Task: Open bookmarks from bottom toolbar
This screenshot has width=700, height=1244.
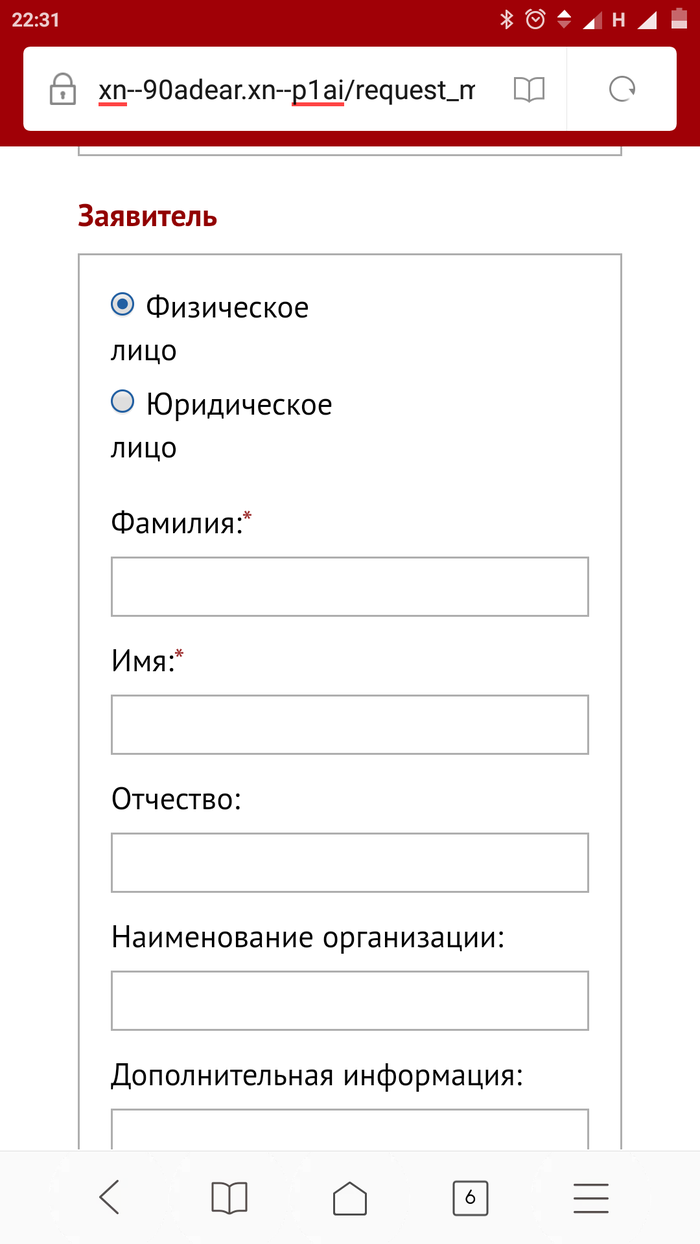Action: point(229,1197)
